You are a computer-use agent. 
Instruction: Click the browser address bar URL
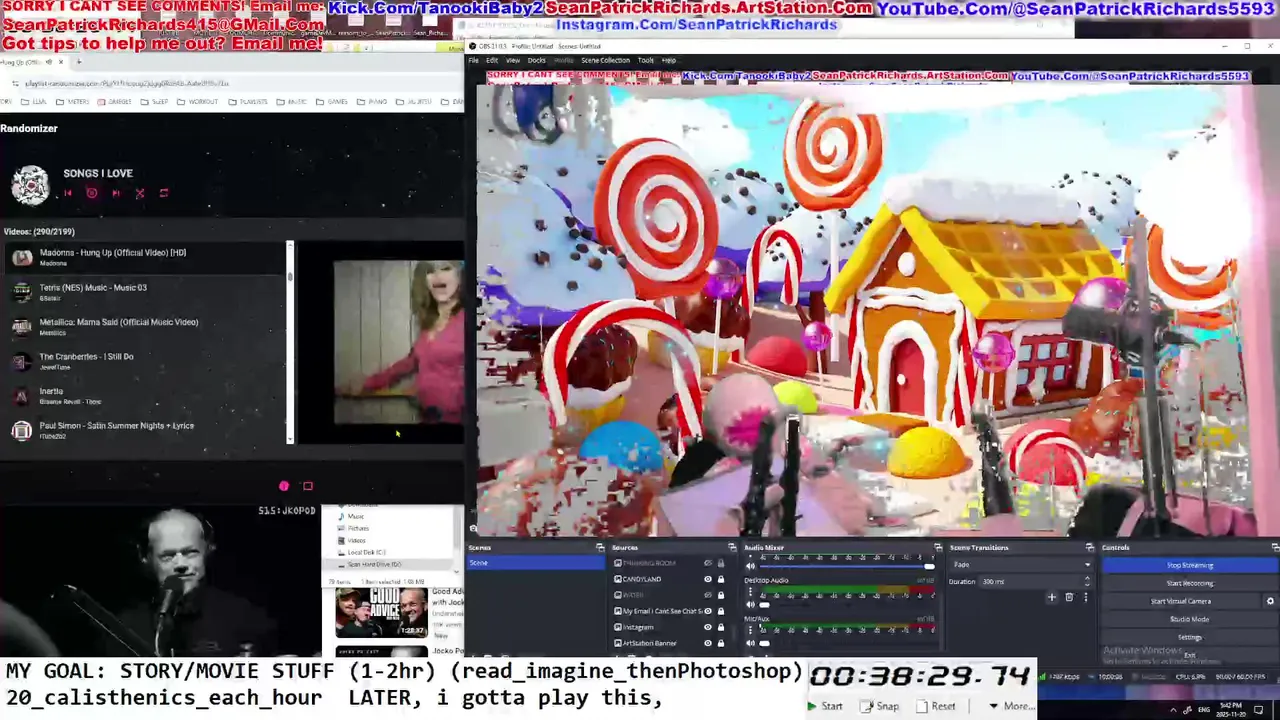[x=127, y=83]
